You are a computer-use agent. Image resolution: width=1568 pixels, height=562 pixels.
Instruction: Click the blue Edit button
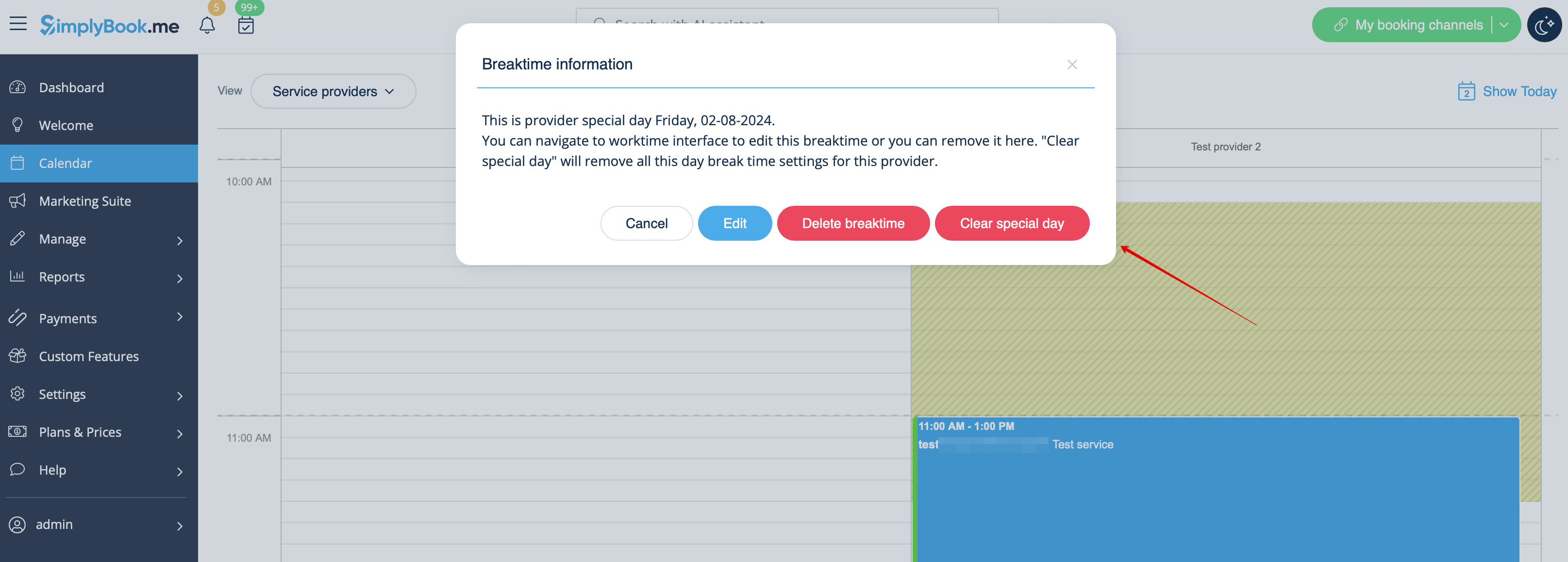point(734,223)
